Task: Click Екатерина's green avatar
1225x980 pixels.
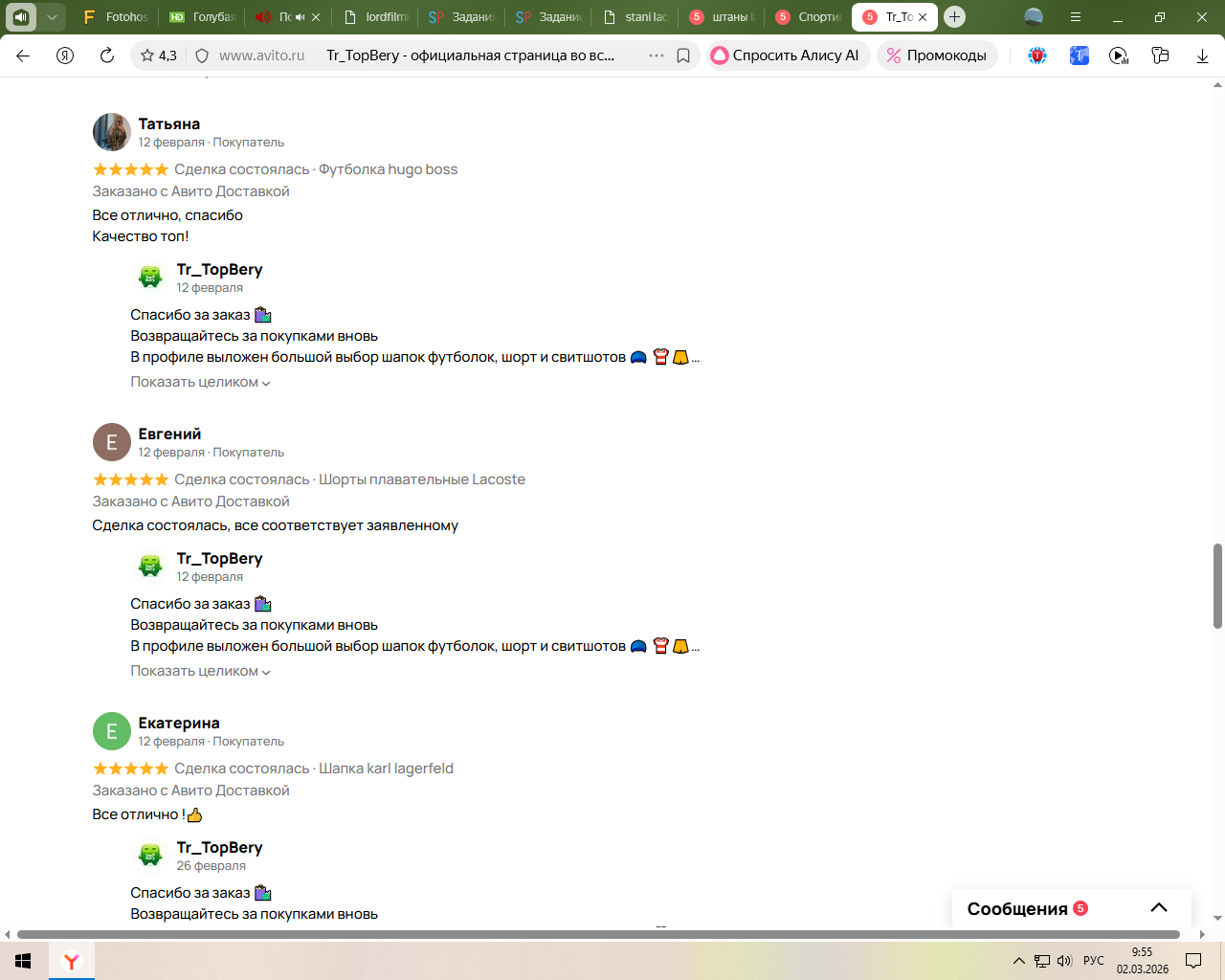Action: pos(111,731)
